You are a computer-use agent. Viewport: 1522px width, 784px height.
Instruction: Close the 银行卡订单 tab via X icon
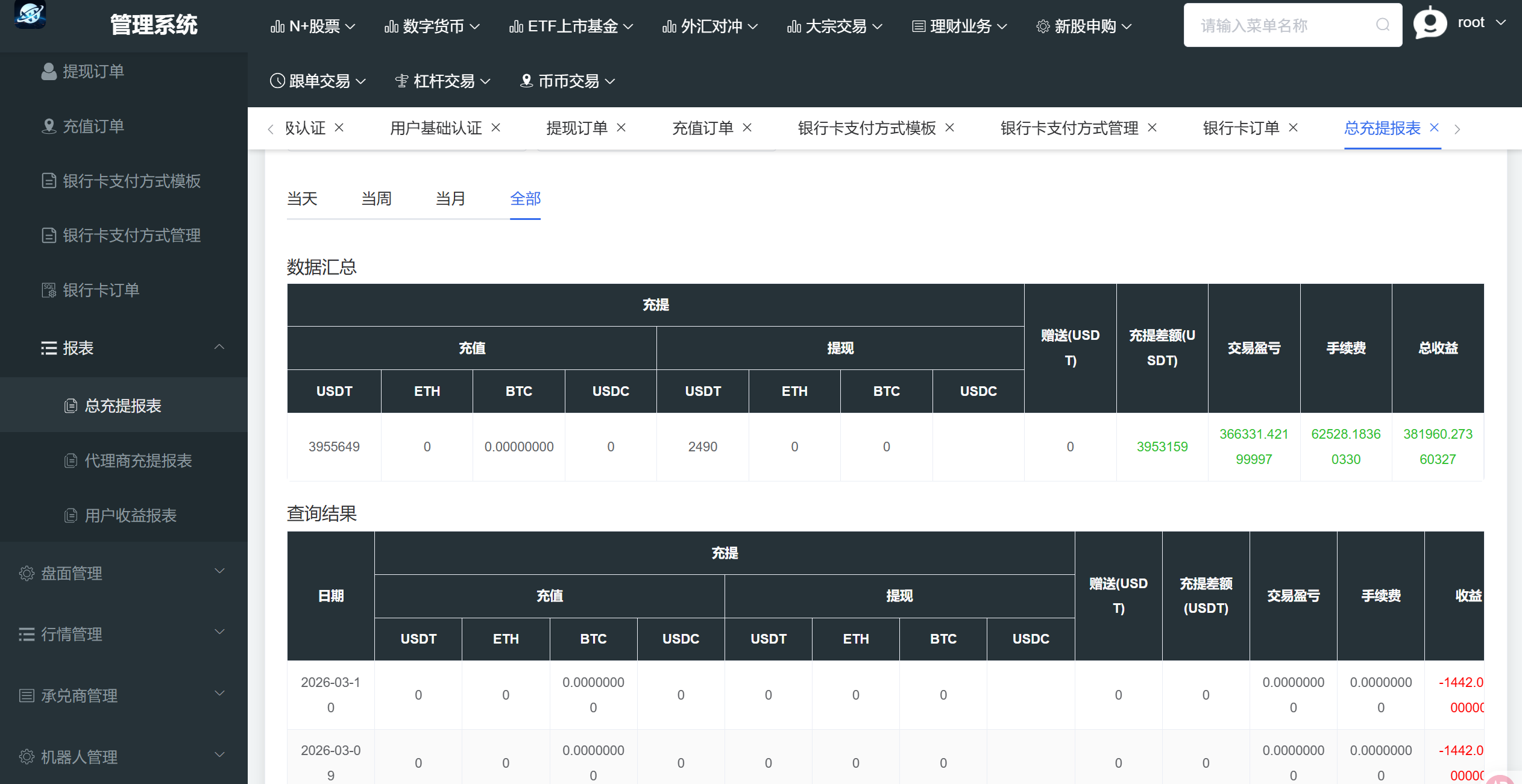(x=1294, y=128)
